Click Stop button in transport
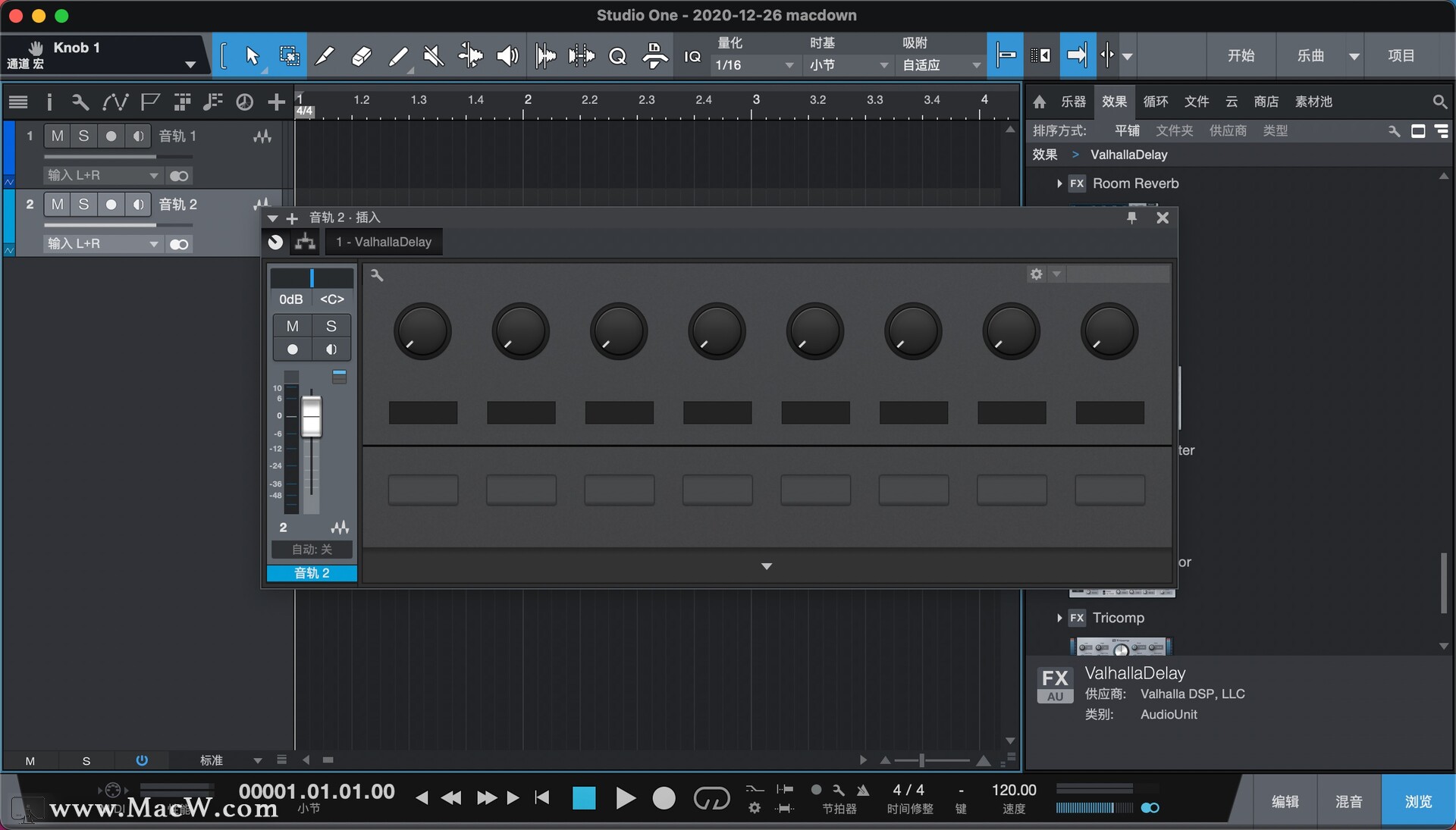This screenshot has height=830, width=1456. click(584, 798)
